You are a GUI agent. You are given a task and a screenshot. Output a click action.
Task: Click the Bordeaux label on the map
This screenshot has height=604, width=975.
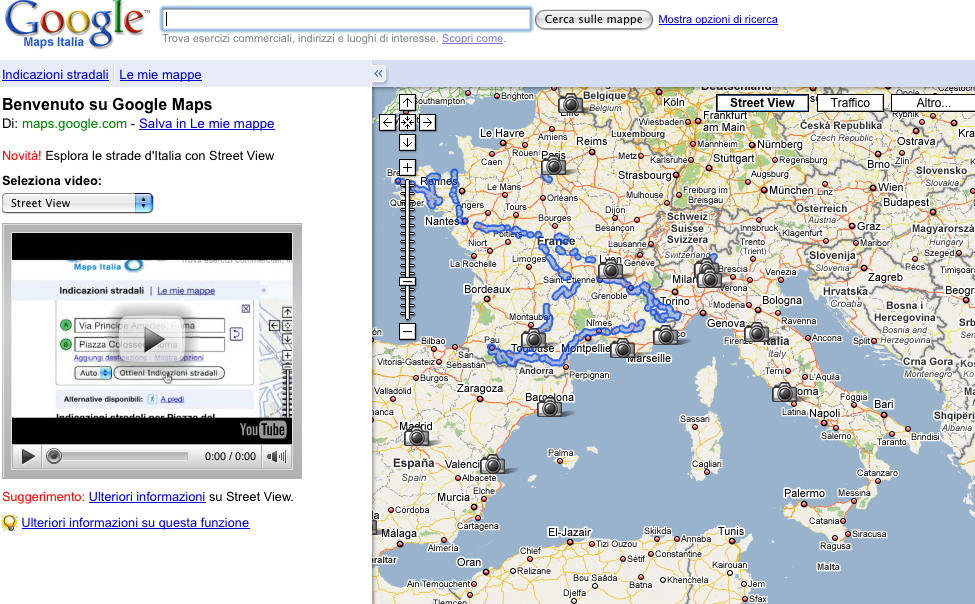tap(487, 289)
